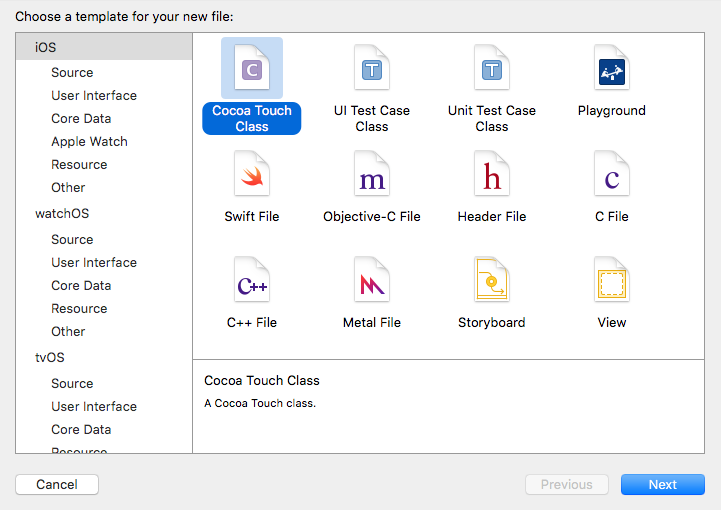Choose the C++ File template
Image resolution: width=721 pixels, height=510 pixels.
[x=252, y=282]
